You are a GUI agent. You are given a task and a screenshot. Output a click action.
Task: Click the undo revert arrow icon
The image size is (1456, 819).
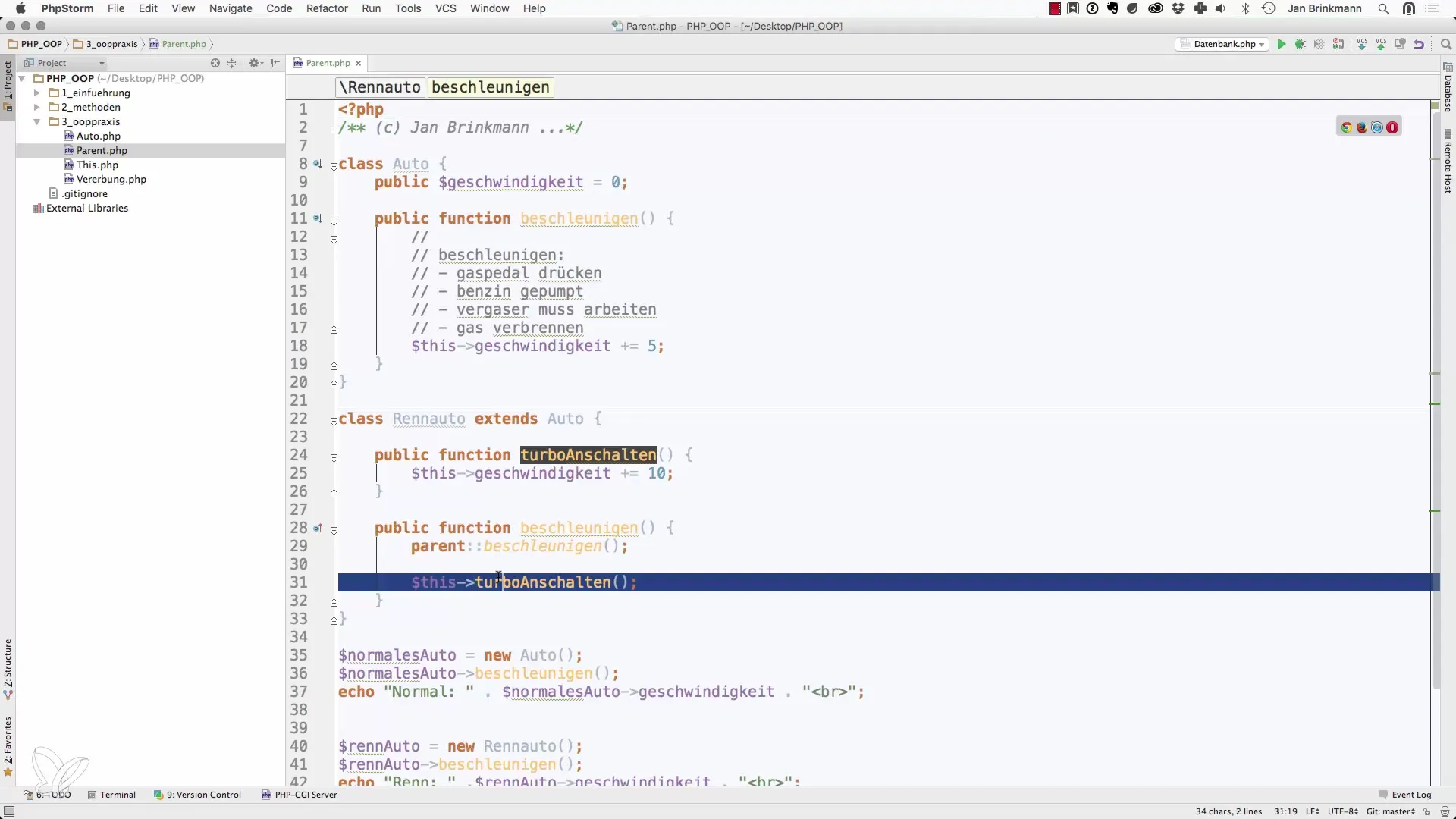1419,45
